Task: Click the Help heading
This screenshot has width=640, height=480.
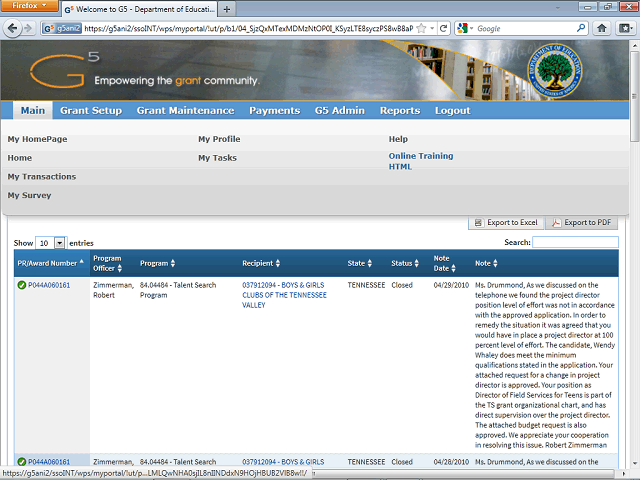Action: 398,139
